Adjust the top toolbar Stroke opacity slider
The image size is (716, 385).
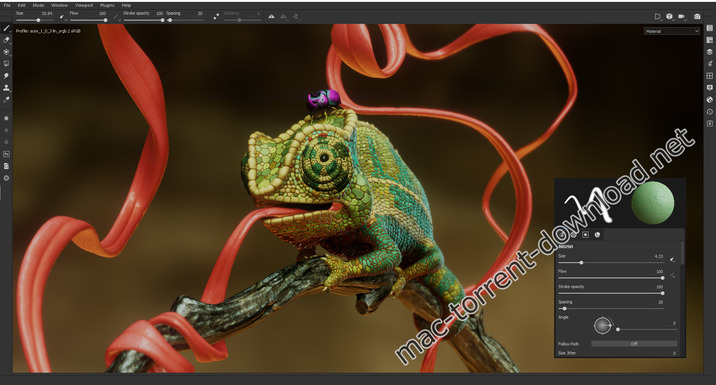click(143, 20)
